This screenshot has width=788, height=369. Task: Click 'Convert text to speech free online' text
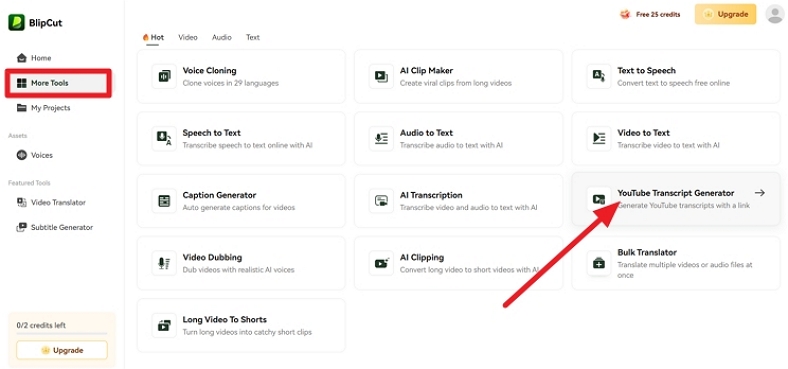coord(673,83)
